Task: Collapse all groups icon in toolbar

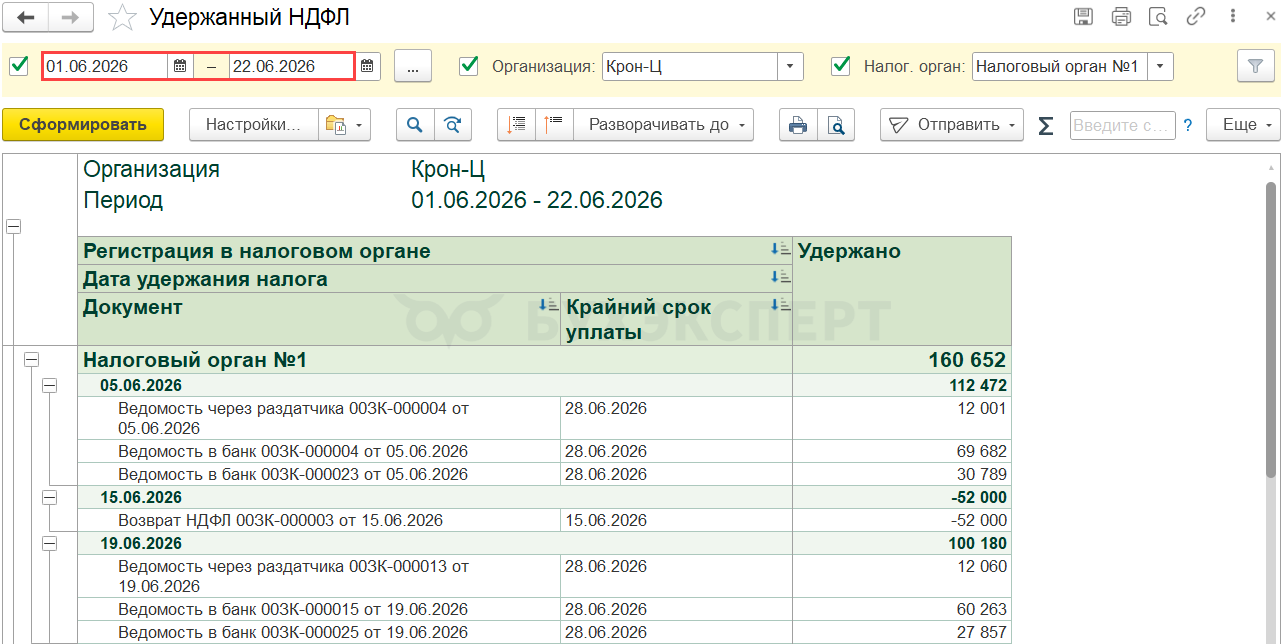Action: click(516, 125)
